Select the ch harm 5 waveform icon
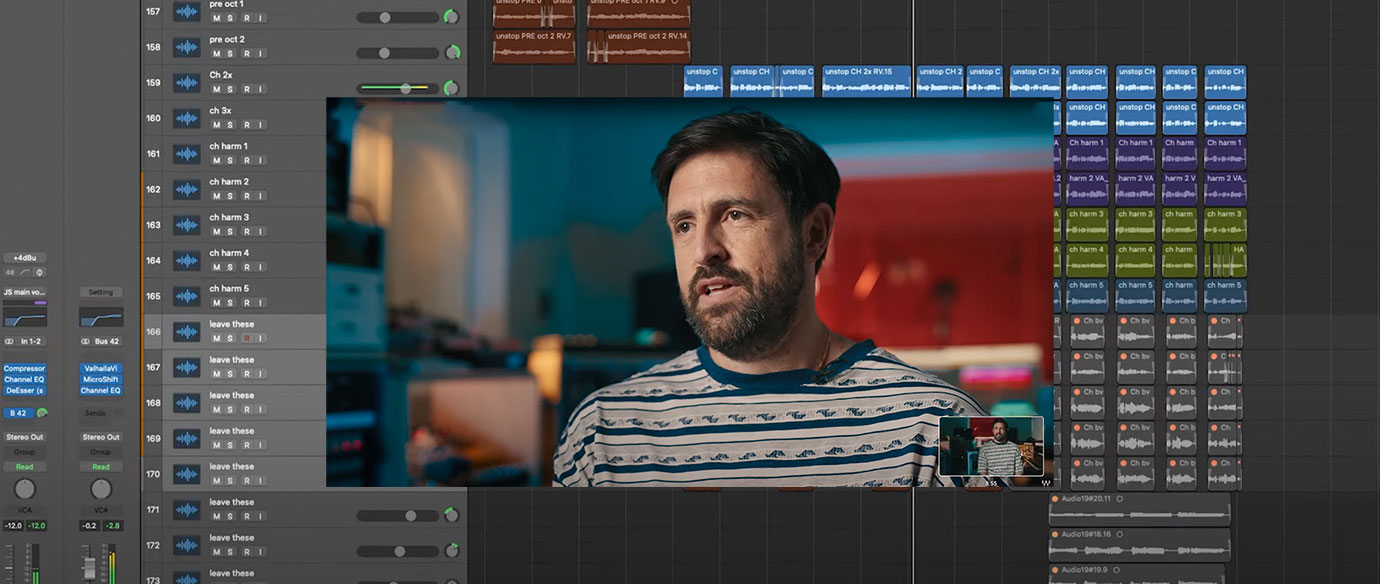 (187, 296)
